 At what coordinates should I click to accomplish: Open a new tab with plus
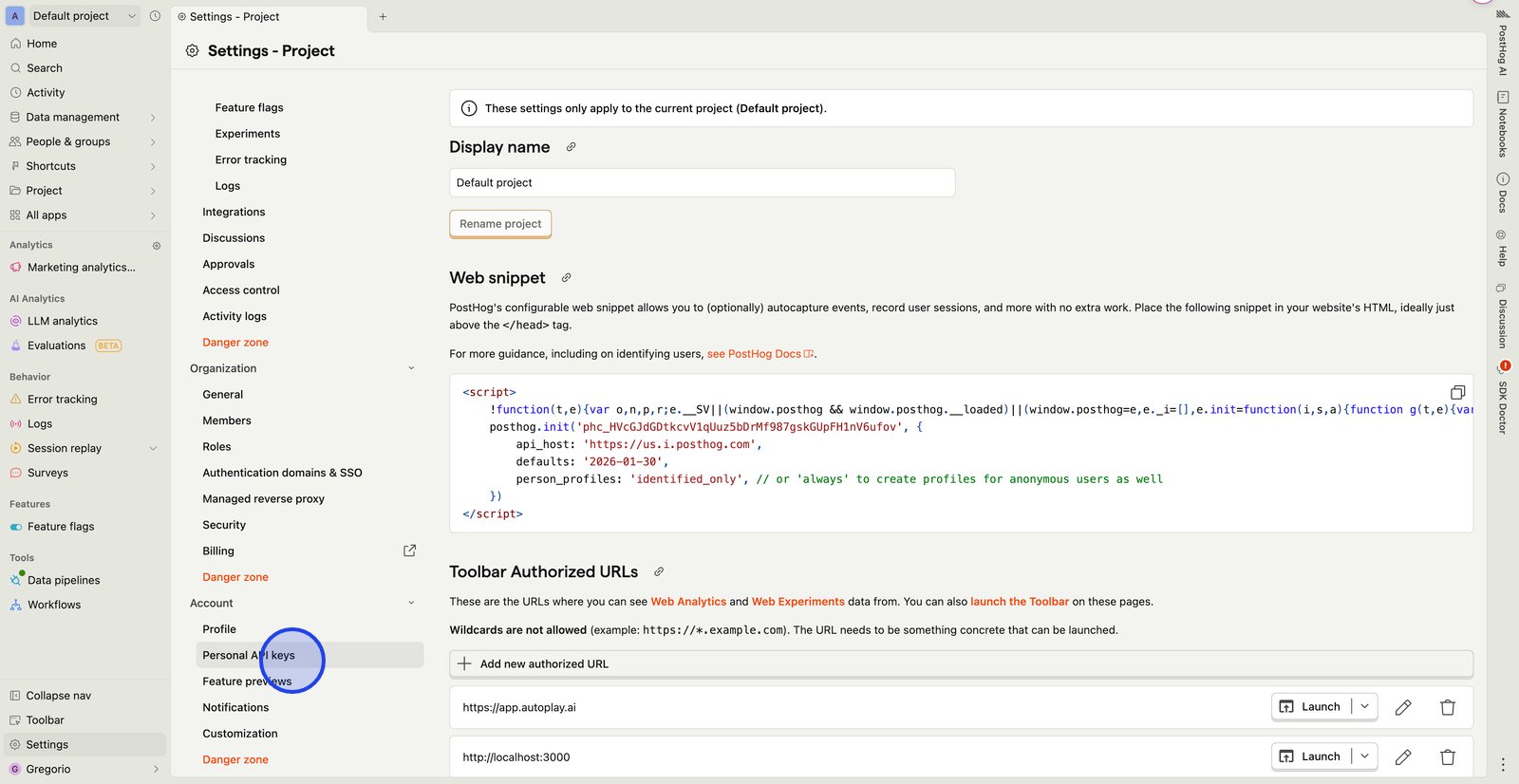pos(383,17)
